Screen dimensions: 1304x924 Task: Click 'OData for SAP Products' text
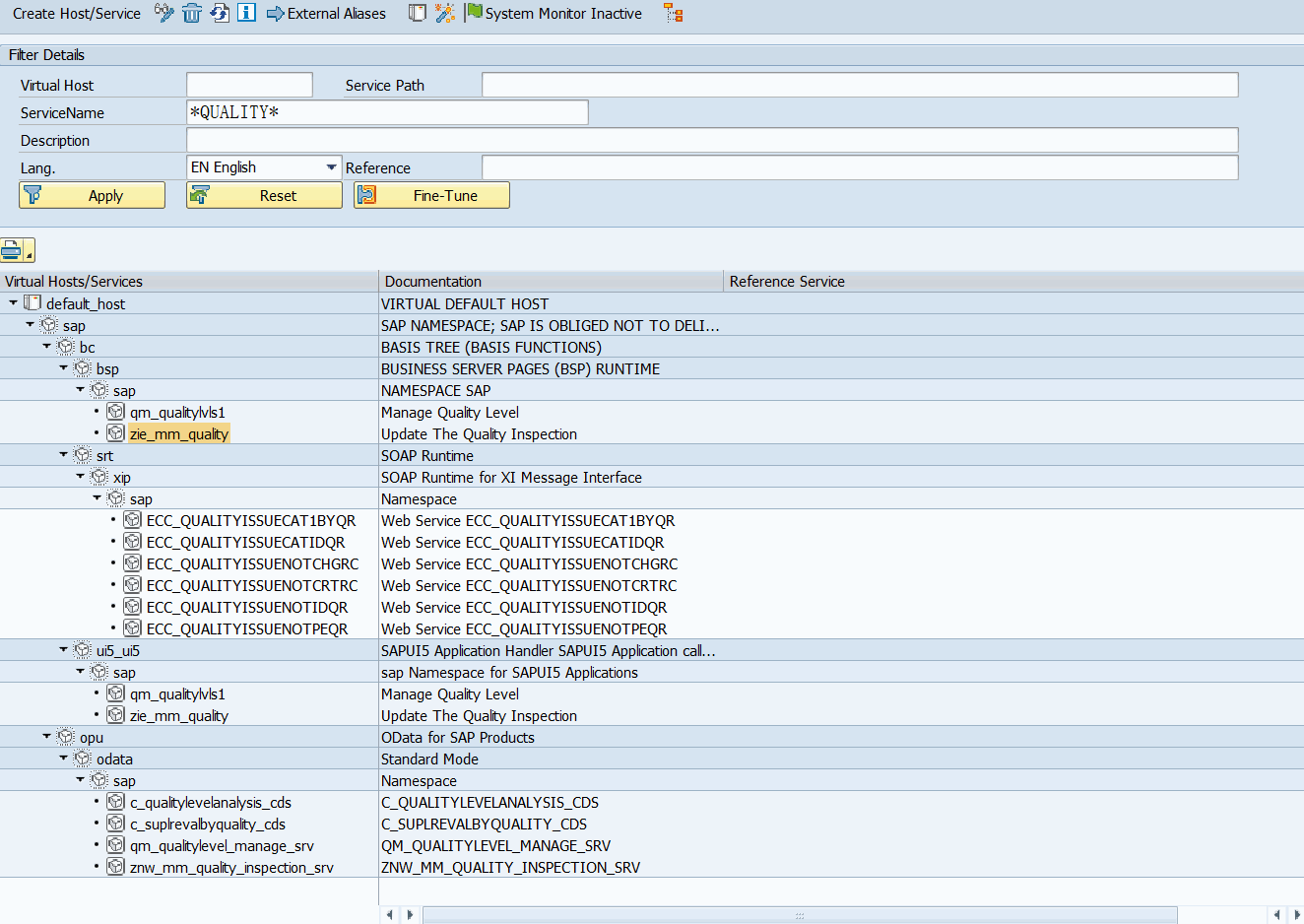click(458, 738)
